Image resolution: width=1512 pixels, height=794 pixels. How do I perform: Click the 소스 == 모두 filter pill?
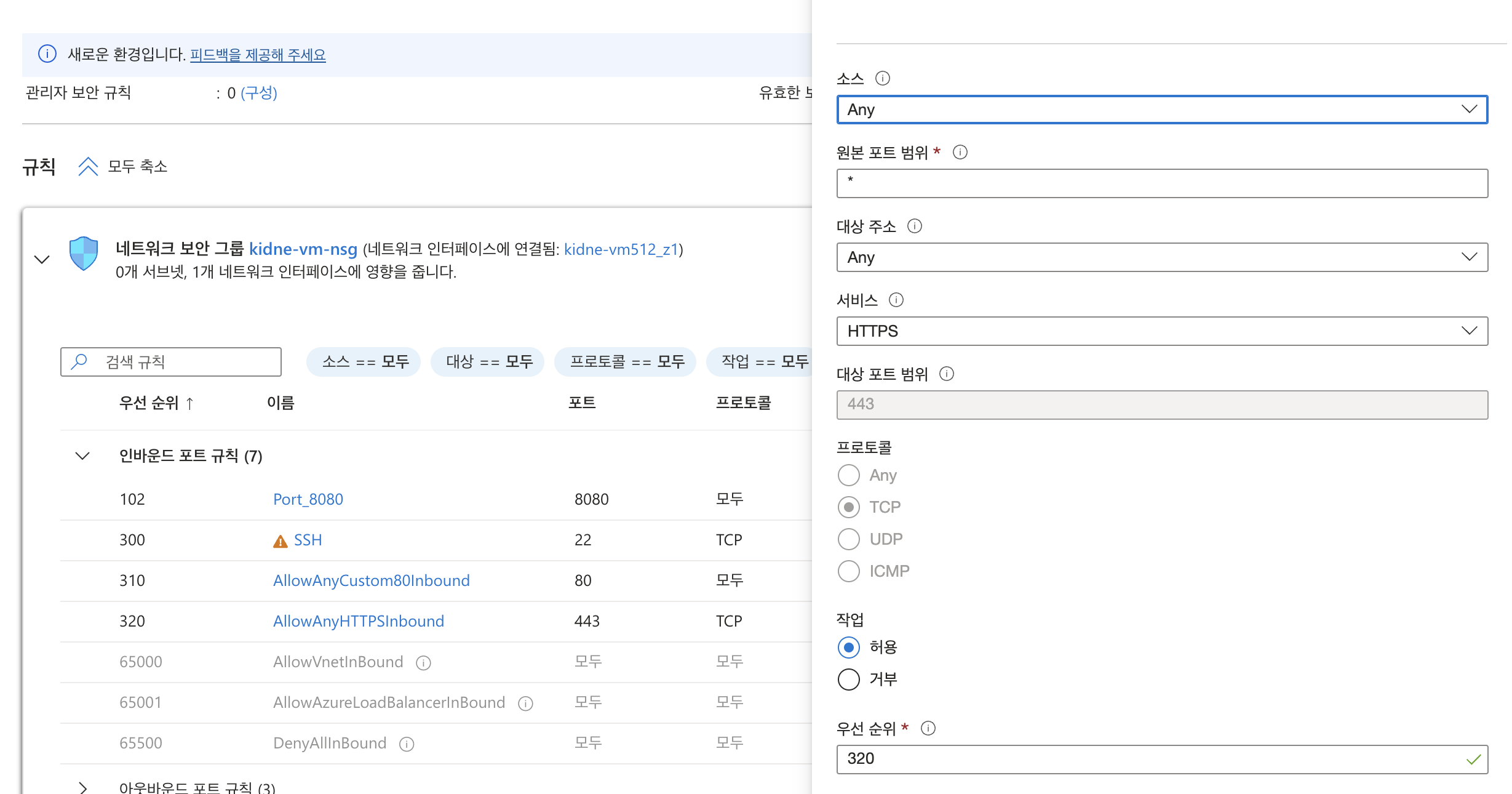click(x=364, y=362)
